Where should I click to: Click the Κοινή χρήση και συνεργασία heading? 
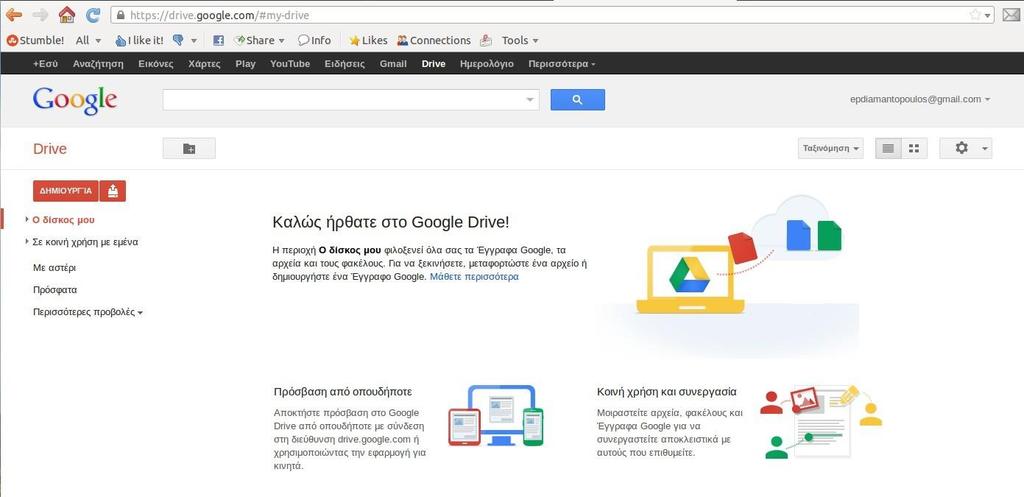[x=667, y=392]
